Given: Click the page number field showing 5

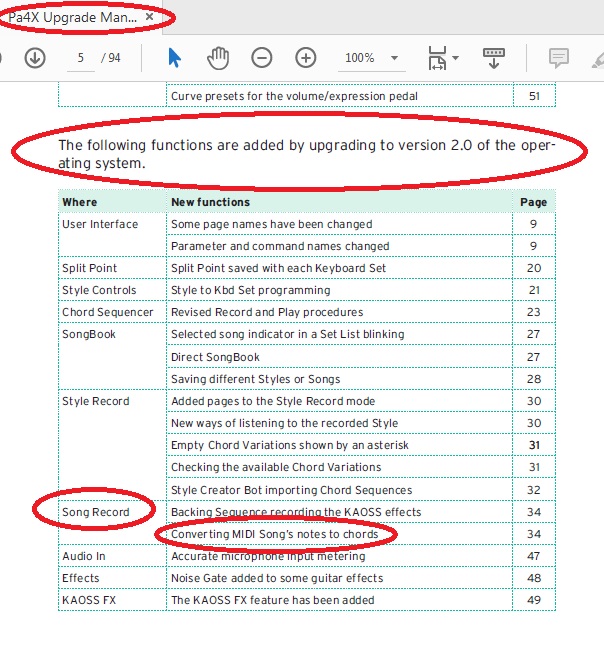Looking at the screenshot, I should (x=81, y=58).
